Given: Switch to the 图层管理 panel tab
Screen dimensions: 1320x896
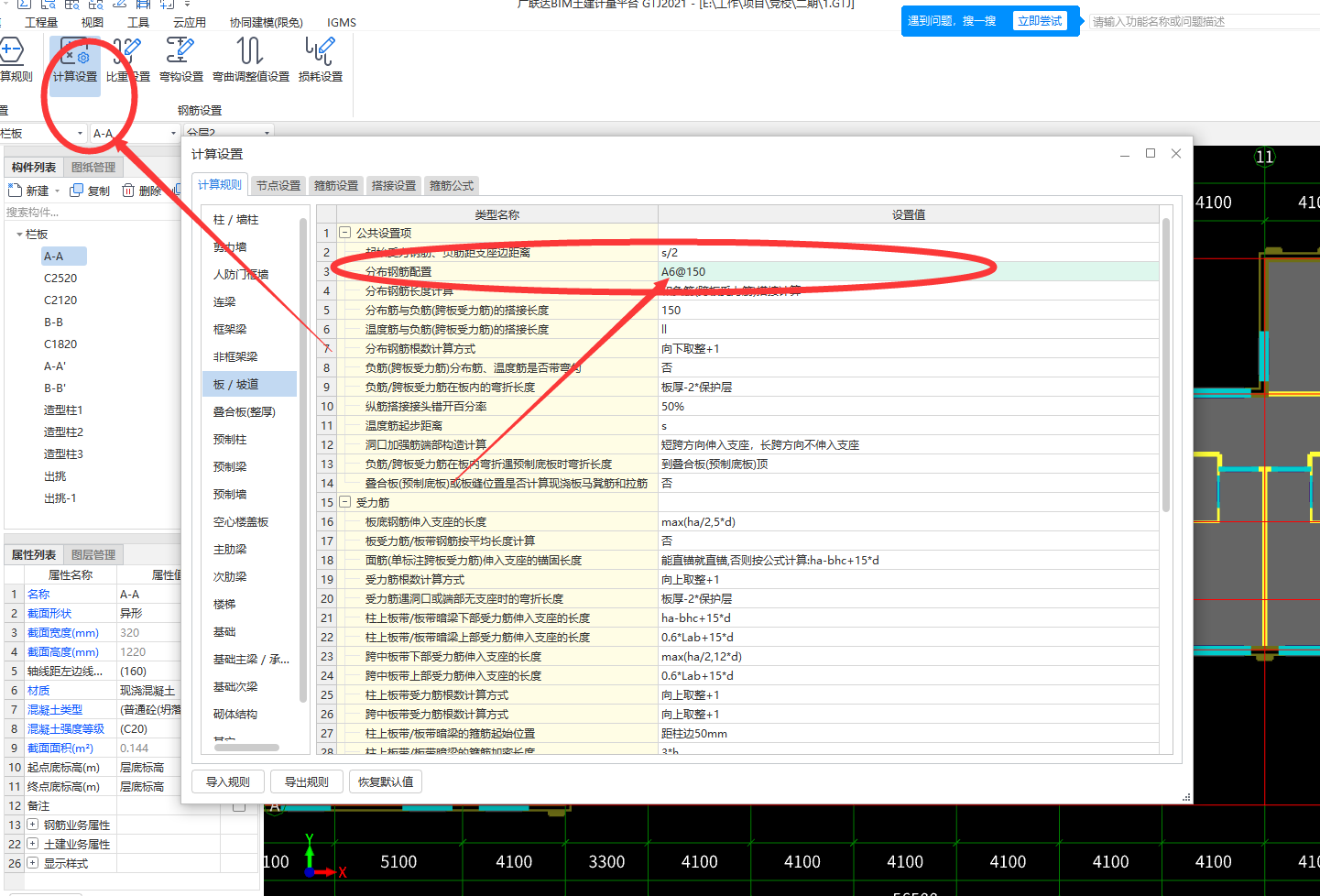Looking at the screenshot, I should point(93,554).
